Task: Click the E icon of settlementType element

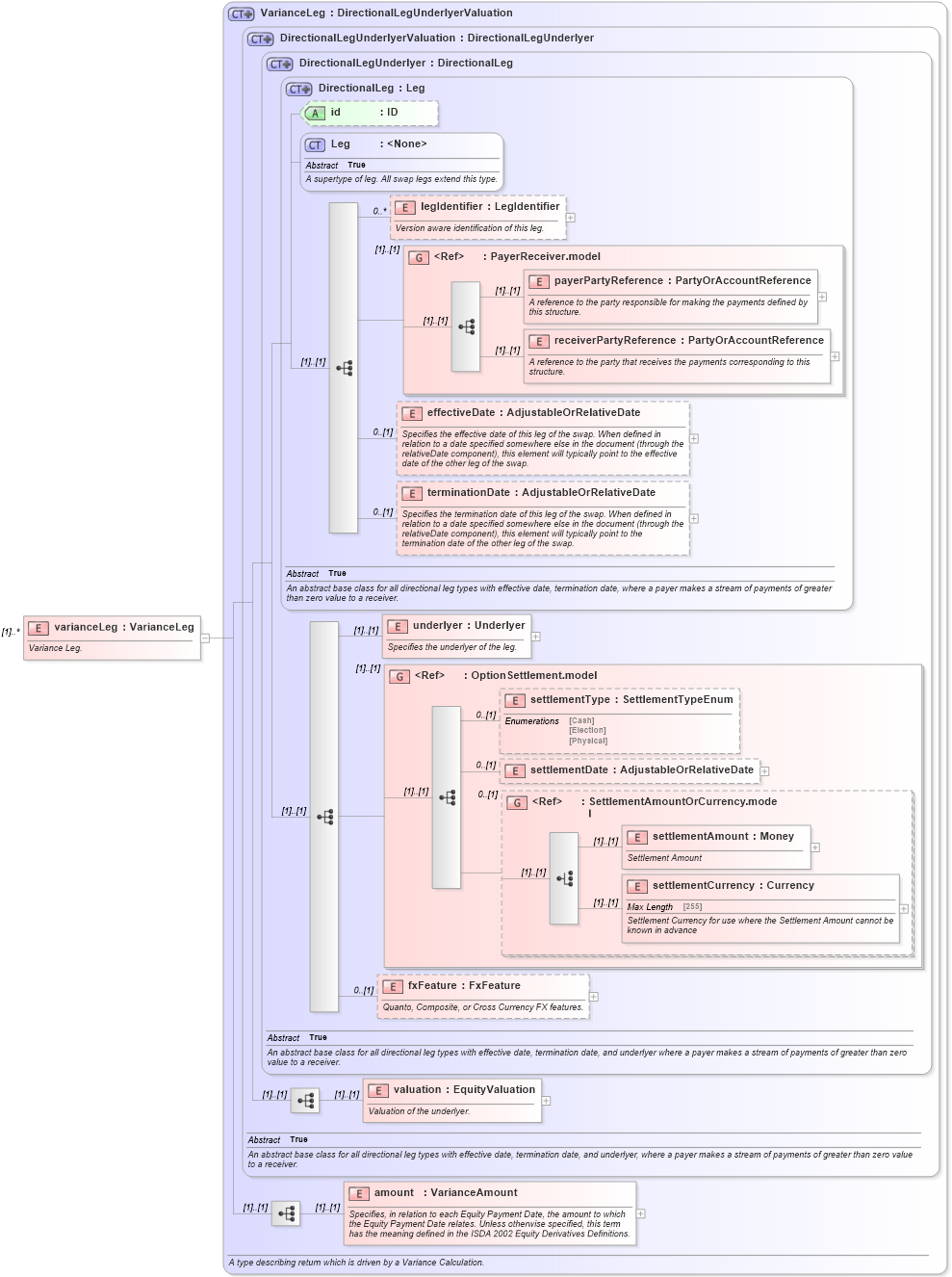Action: coord(515,701)
